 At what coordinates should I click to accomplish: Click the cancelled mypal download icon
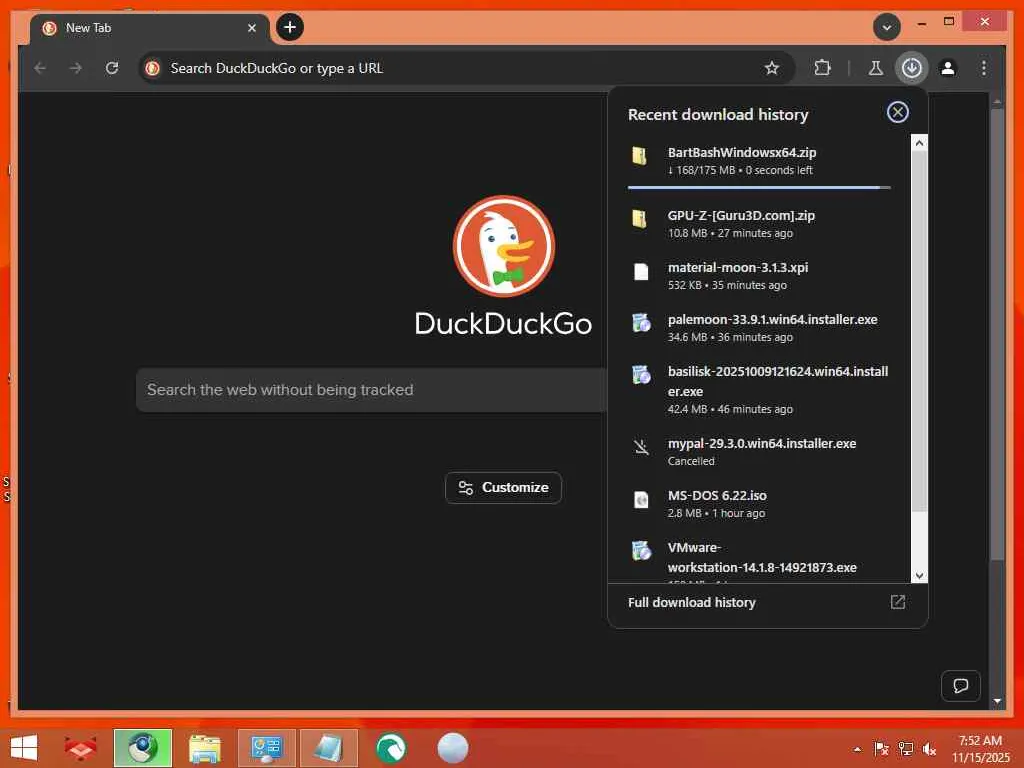(x=641, y=447)
